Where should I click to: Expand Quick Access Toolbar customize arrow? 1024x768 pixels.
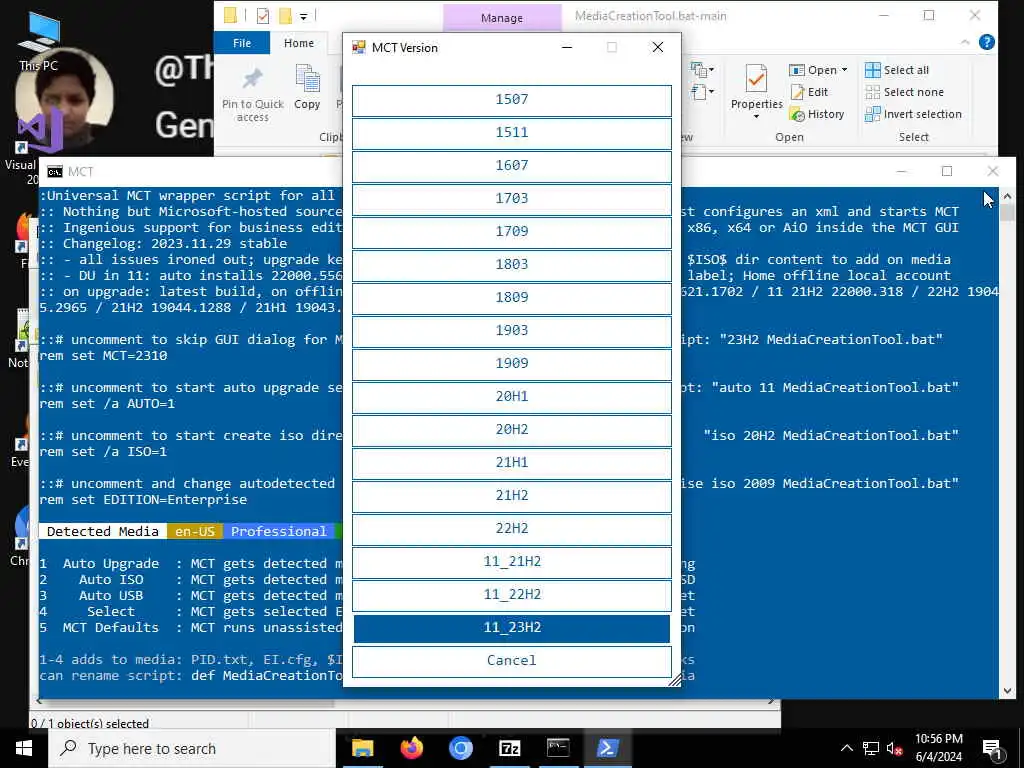[x=304, y=16]
